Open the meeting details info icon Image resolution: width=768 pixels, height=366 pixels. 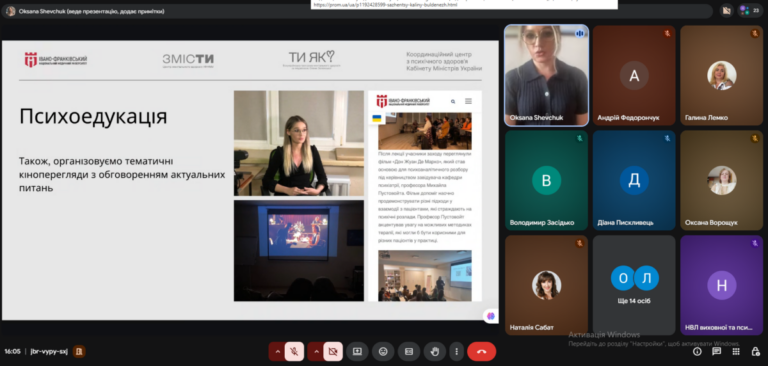coord(697,351)
